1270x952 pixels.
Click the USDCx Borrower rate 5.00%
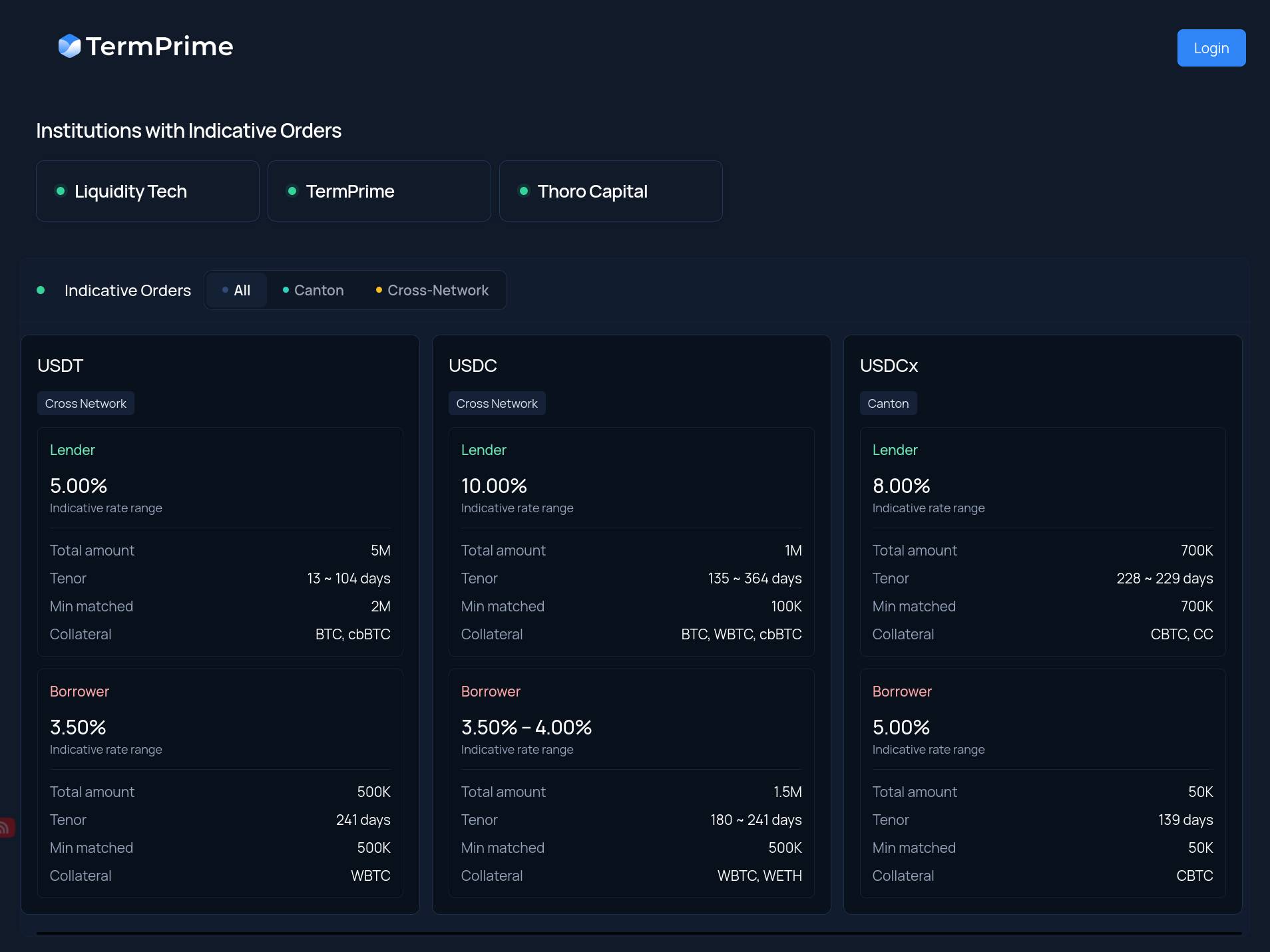tap(901, 727)
